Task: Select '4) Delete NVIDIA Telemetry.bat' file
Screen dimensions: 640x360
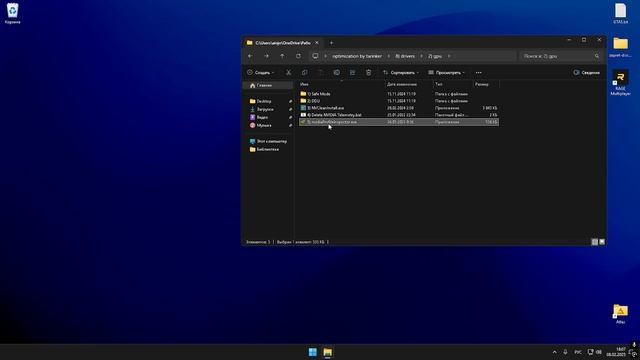Action: coord(399,115)
